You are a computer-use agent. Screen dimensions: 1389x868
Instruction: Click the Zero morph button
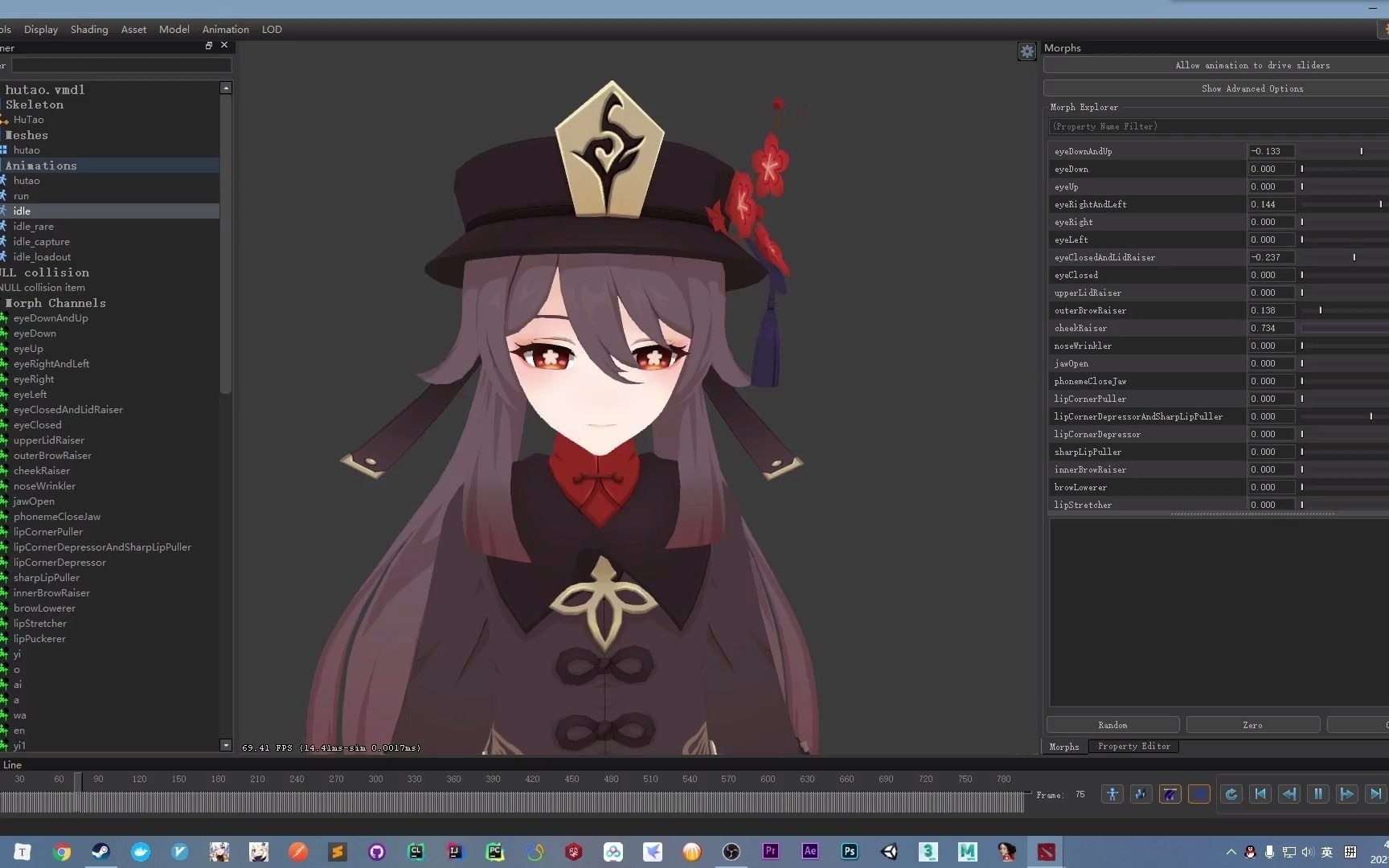pos(1252,725)
